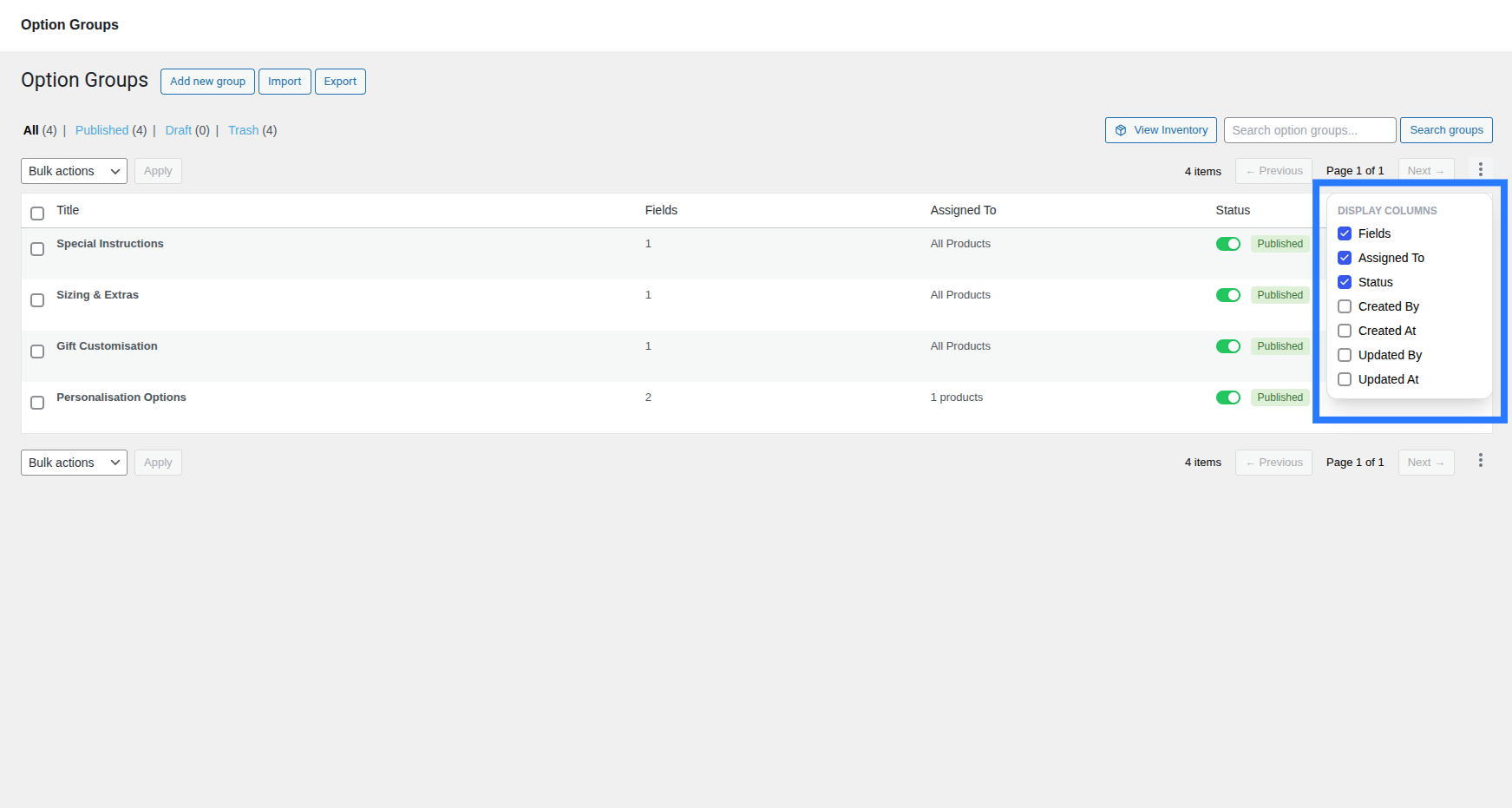Image resolution: width=1512 pixels, height=808 pixels.
Task: Open the Sizing & Extras group
Action: coord(97,295)
